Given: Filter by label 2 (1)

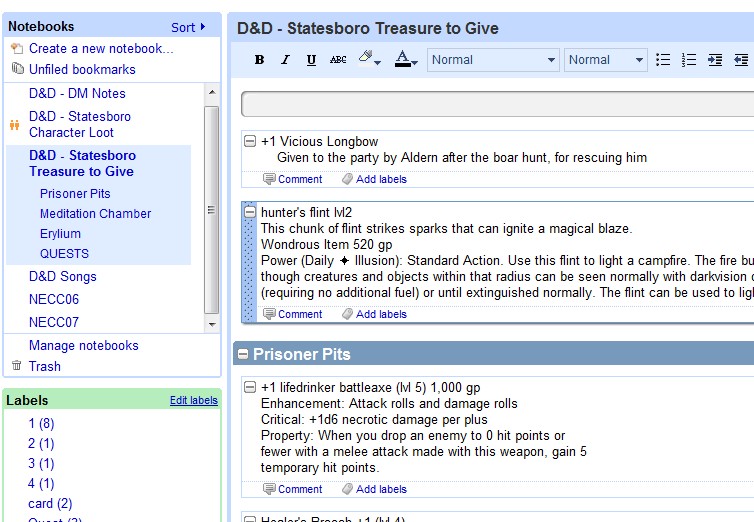Looking at the screenshot, I should tap(41, 444).
